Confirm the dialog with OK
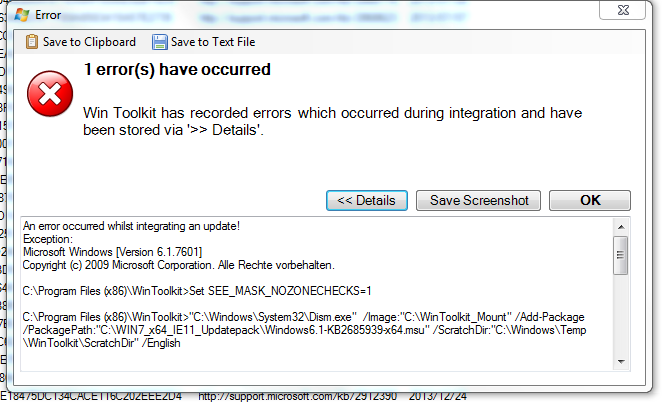Image resolution: width=670 pixels, height=407 pixels. pos(590,200)
